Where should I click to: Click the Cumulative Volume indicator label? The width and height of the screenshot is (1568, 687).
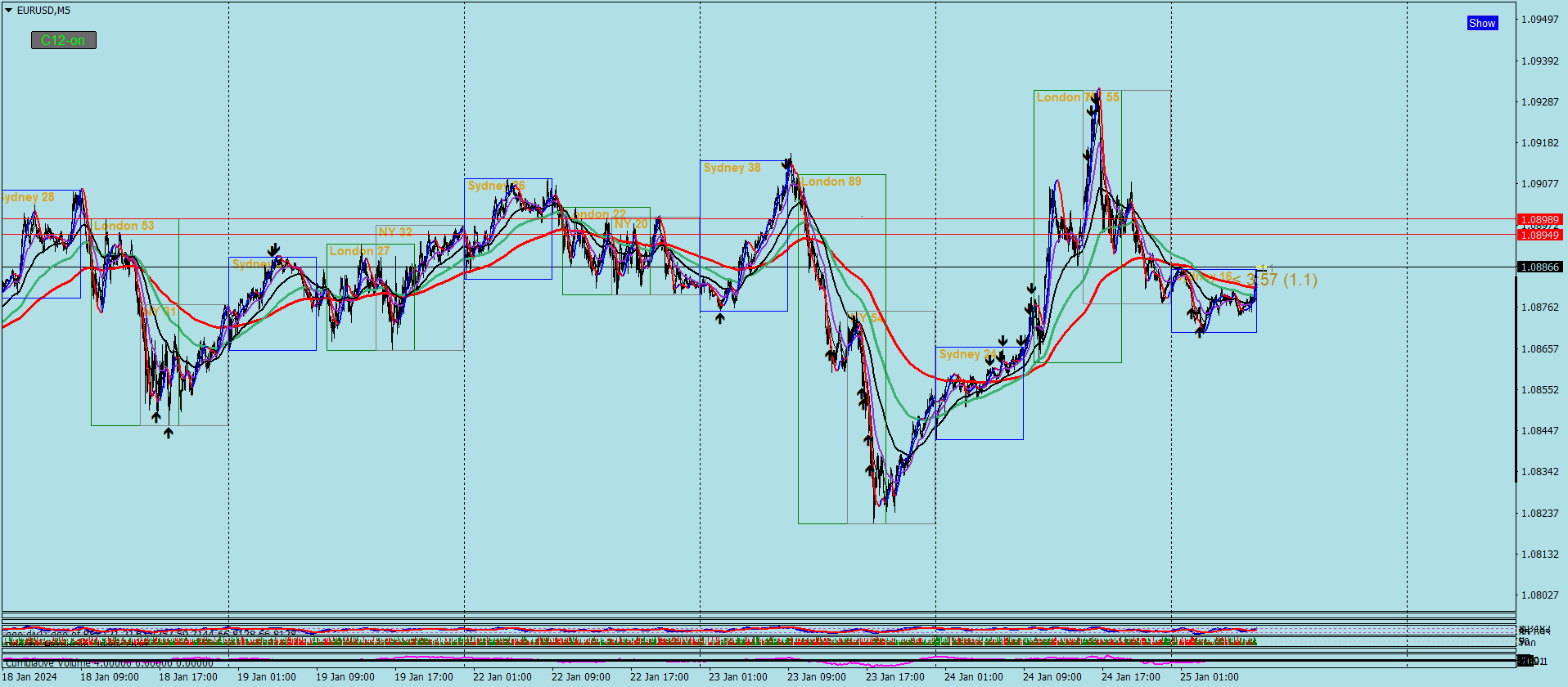point(109,663)
